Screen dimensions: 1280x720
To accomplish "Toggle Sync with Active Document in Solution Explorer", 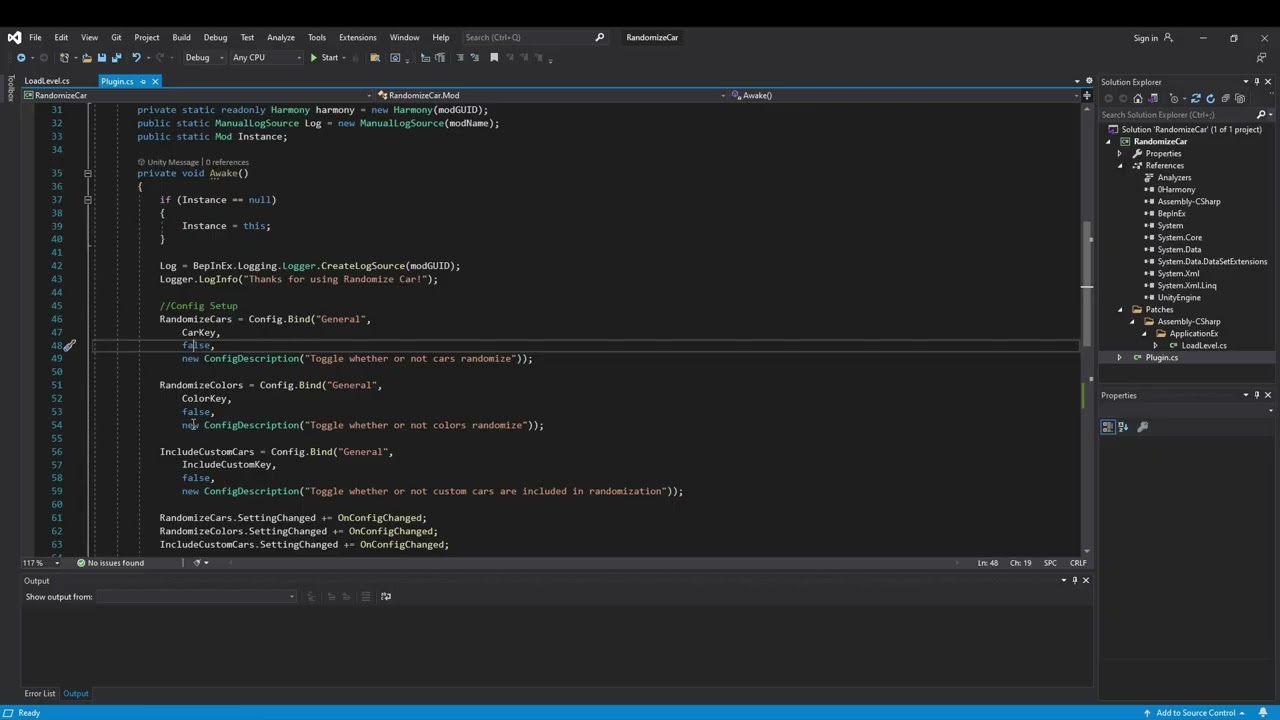I will [x=1197, y=98].
